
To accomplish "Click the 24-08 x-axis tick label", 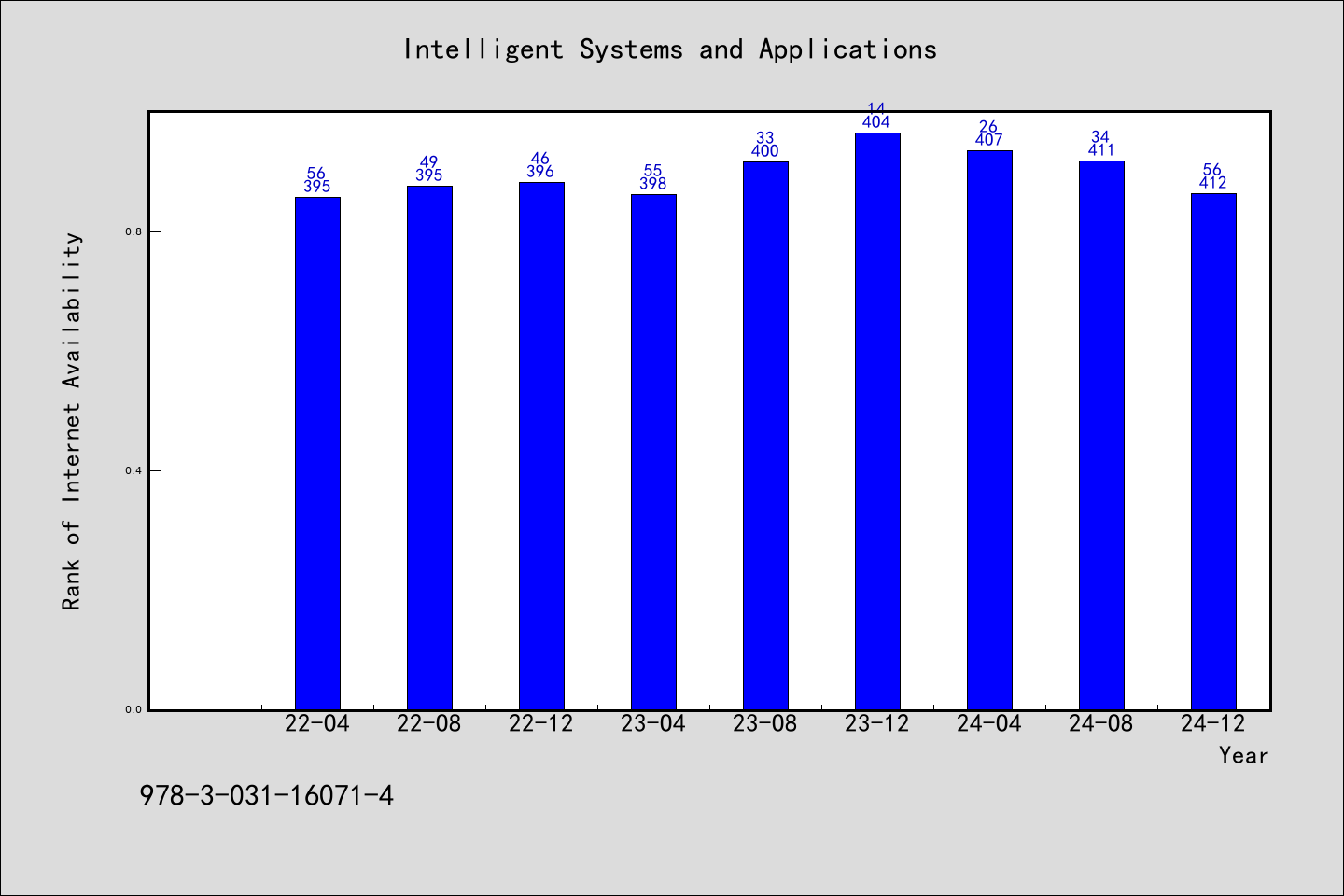I will pos(1101,724).
